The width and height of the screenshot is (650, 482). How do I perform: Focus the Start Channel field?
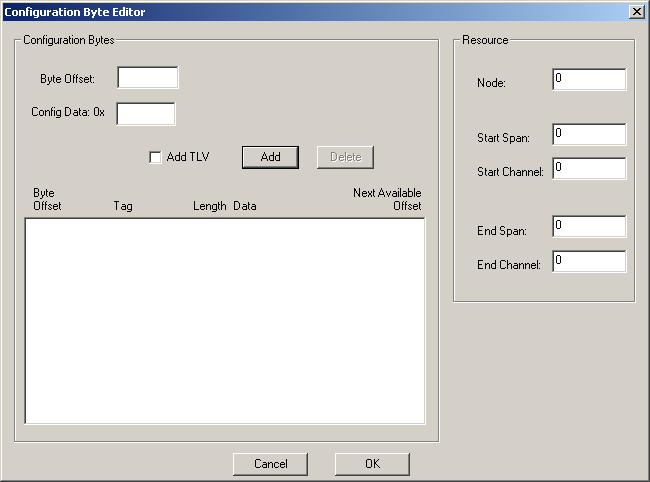pos(588,169)
